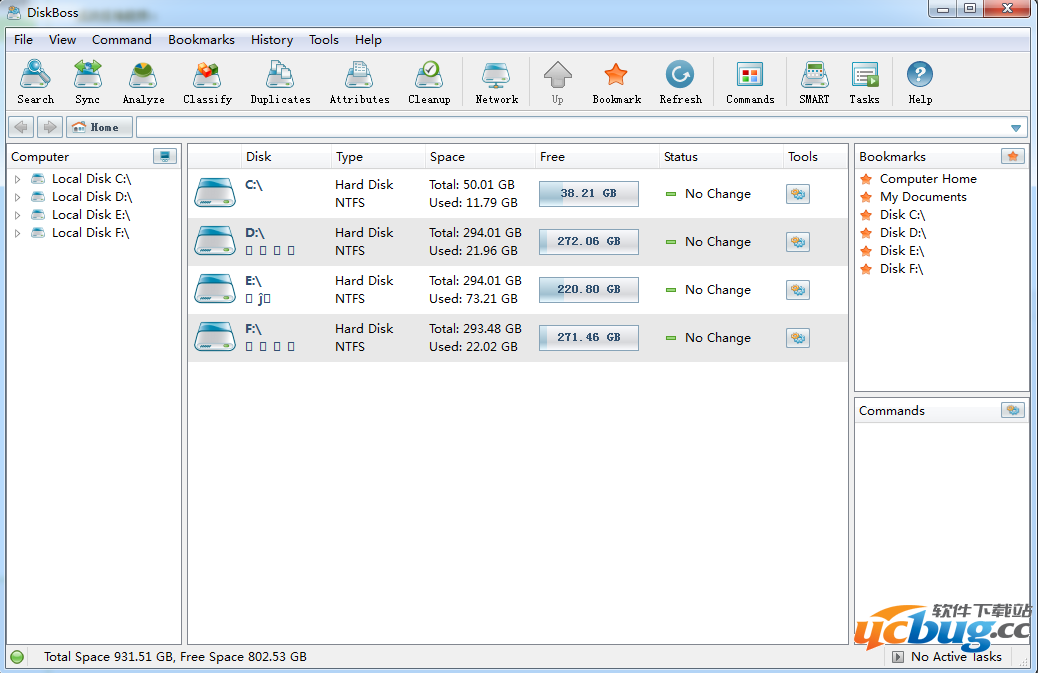Image resolution: width=1038 pixels, height=673 pixels.
Task: Expand Local Disk E:\ in Computer tree
Action: [x=17, y=215]
